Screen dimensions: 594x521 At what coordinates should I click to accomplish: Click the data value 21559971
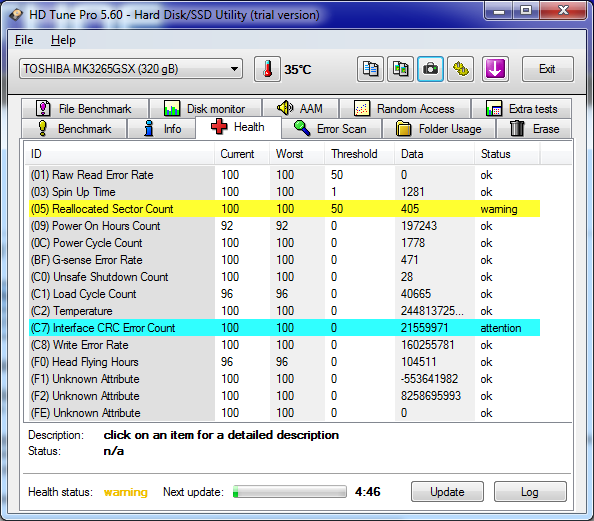pos(424,328)
